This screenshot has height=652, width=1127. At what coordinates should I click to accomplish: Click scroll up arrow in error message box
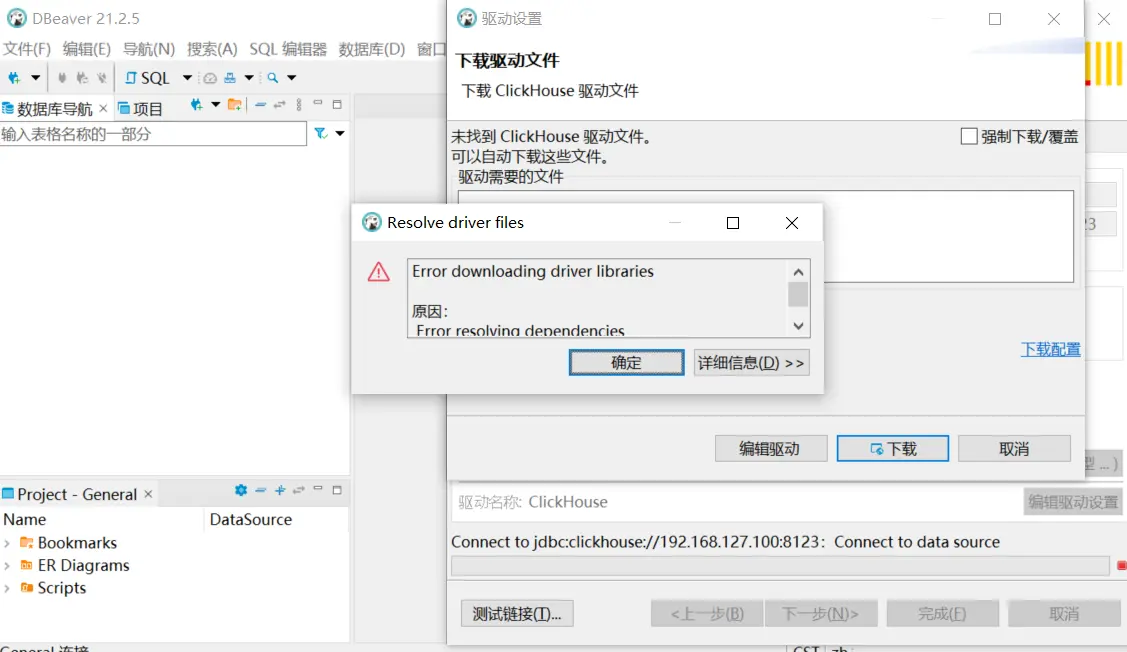pos(798,272)
